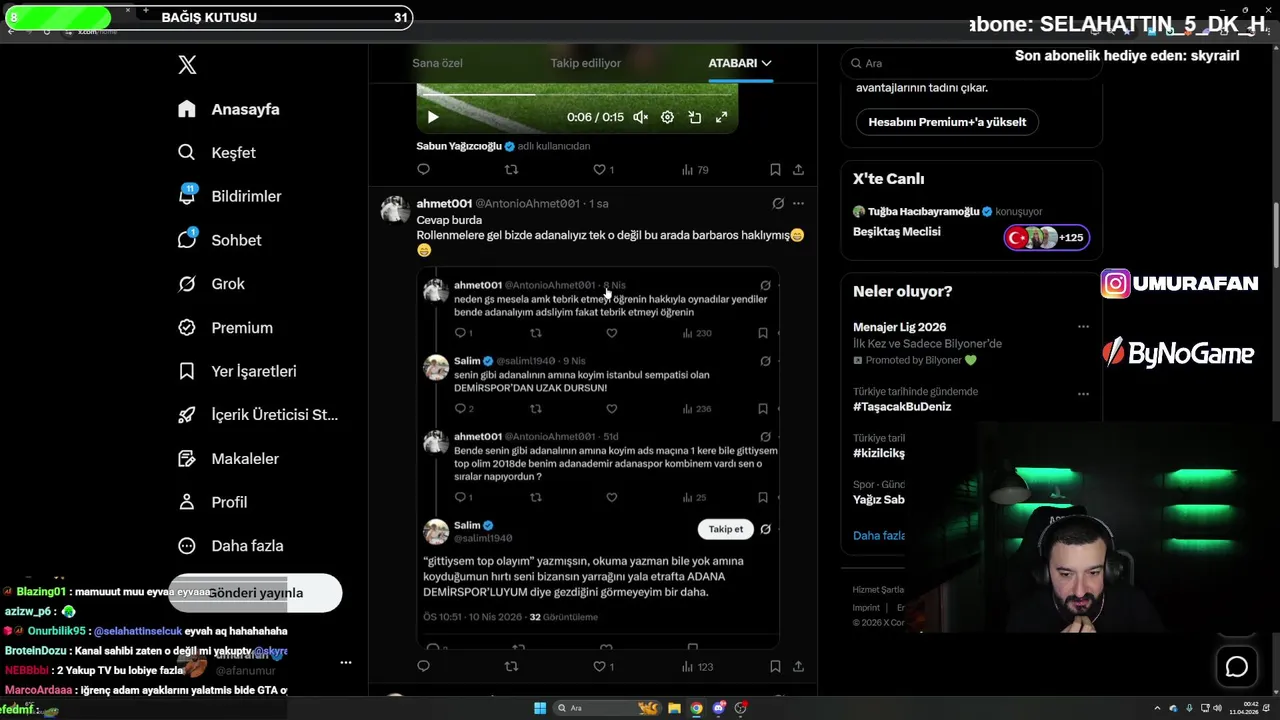Image resolution: width=1280 pixels, height=720 pixels.
Task: Open more options on ahmet001 post
Action: click(798, 203)
